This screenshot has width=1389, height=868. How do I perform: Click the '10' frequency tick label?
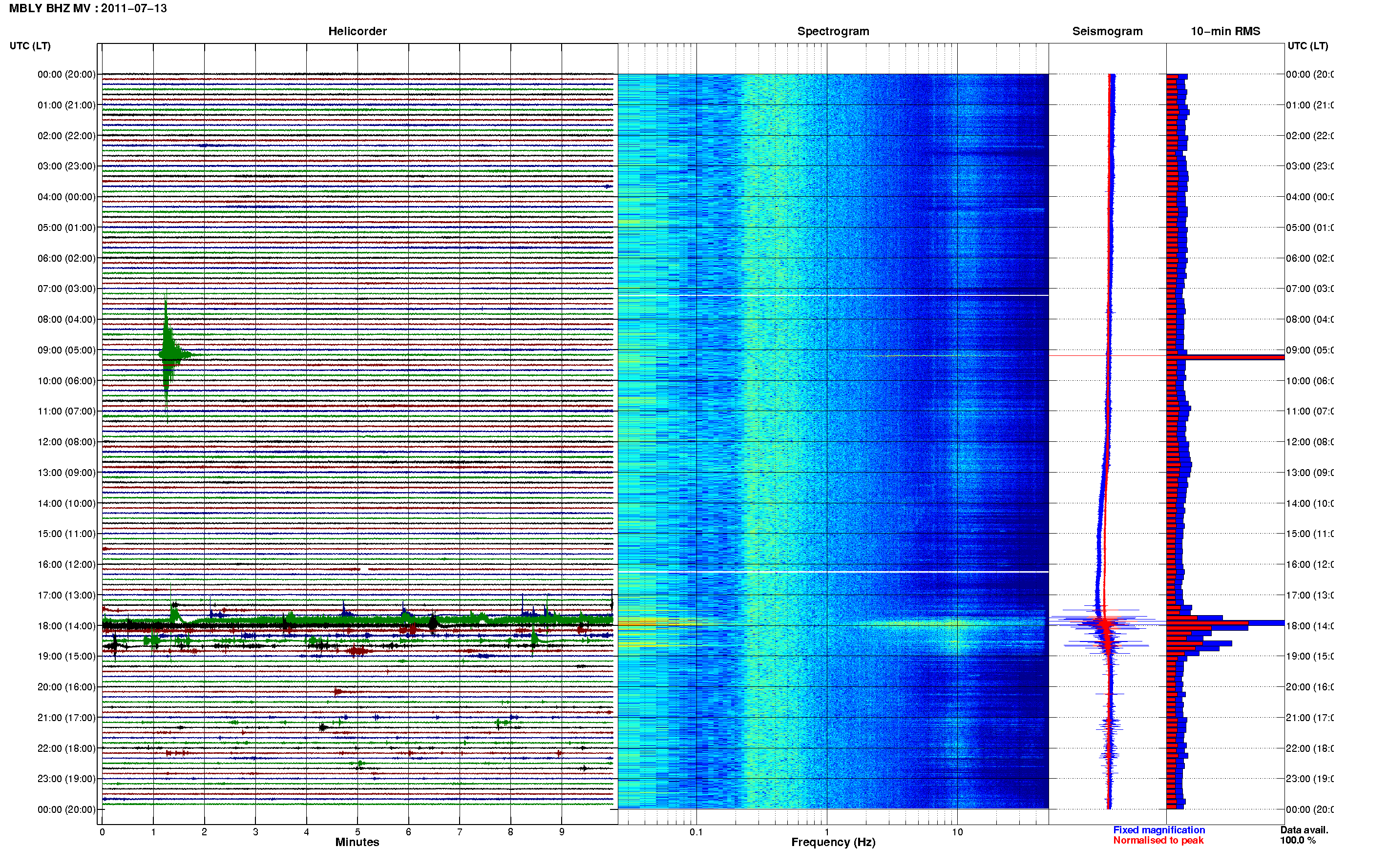coord(957,832)
